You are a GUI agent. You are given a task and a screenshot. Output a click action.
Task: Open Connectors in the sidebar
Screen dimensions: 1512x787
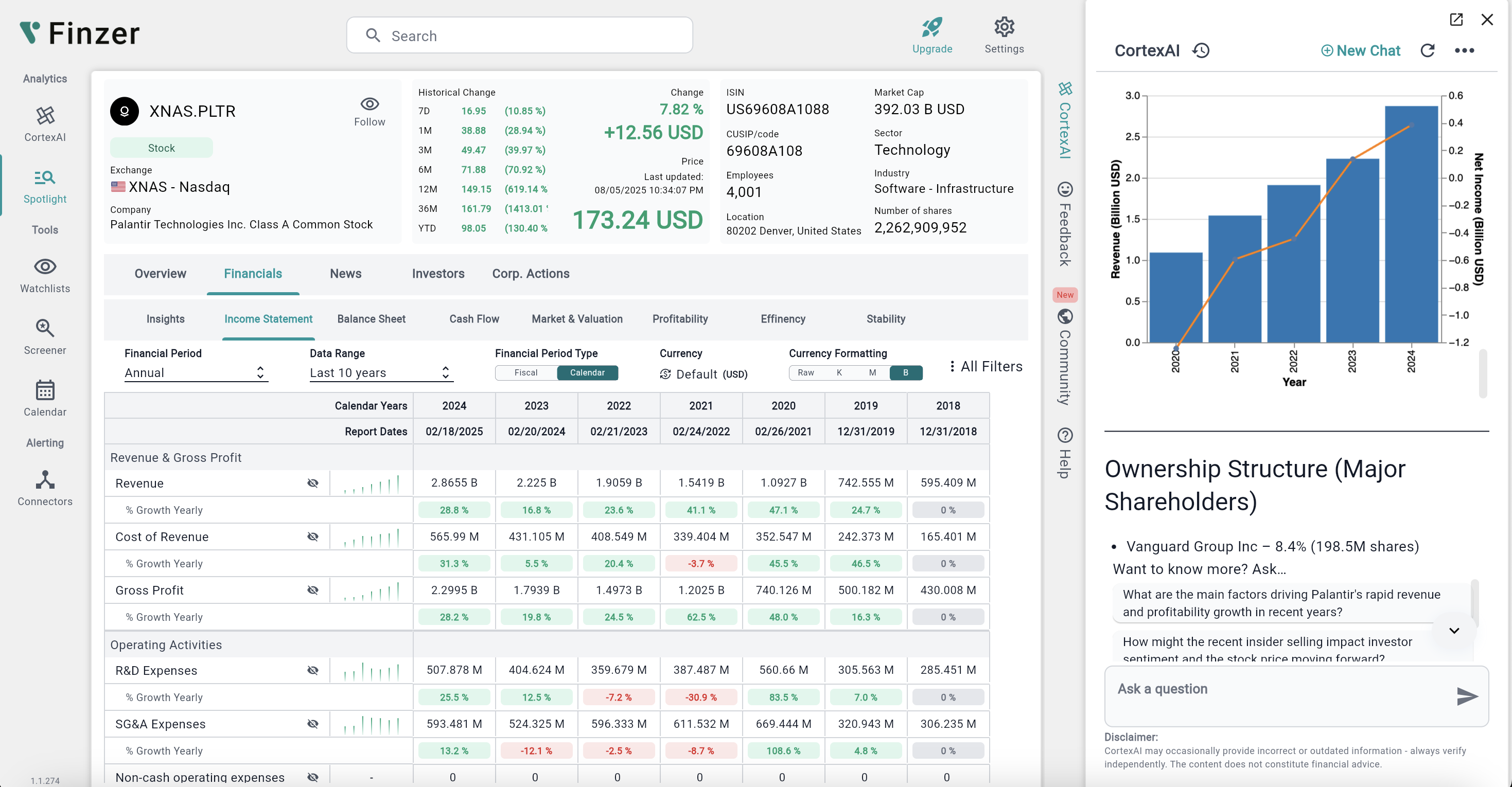(x=45, y=488)
